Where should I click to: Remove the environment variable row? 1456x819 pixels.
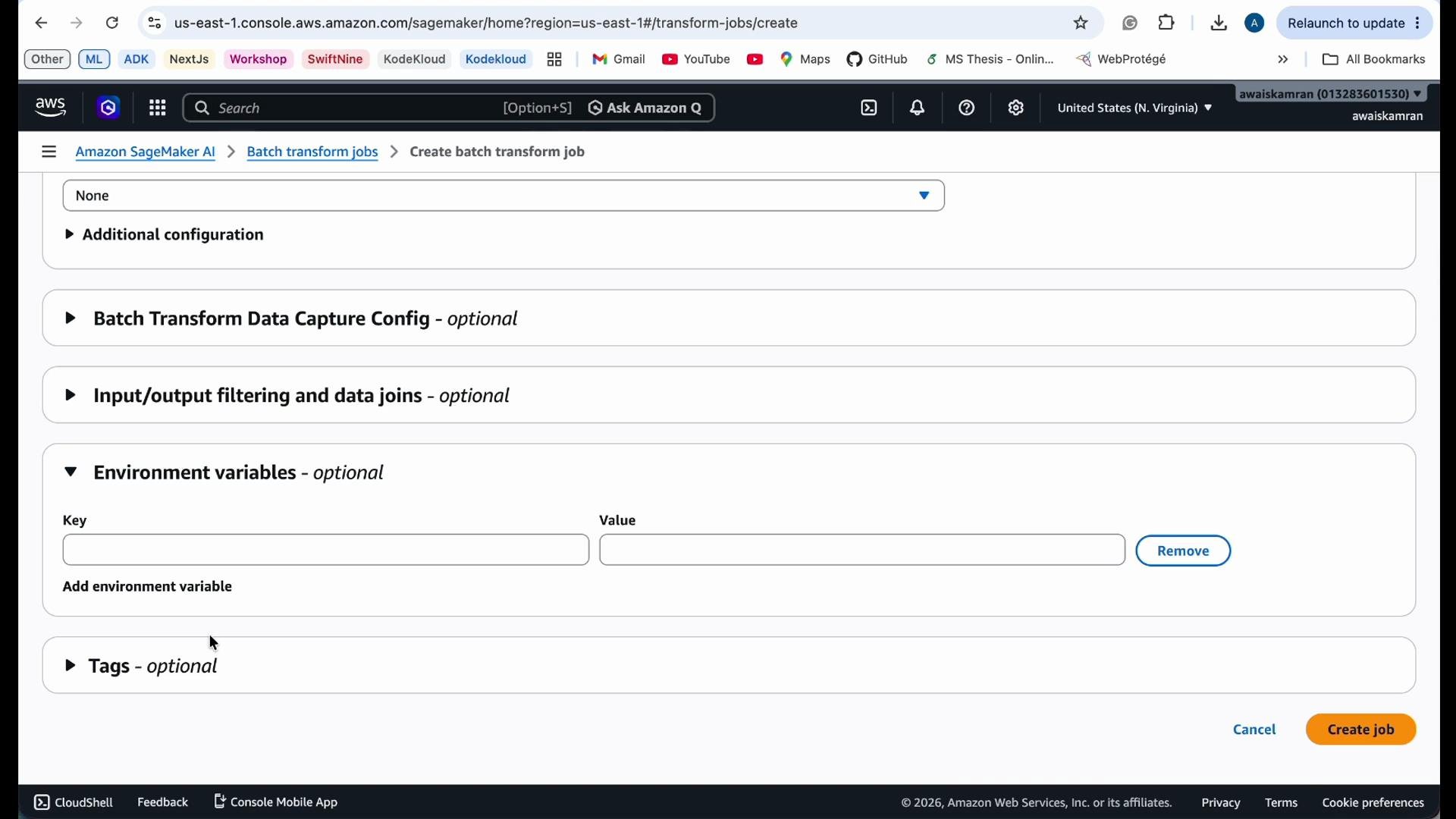[1183, 552]
